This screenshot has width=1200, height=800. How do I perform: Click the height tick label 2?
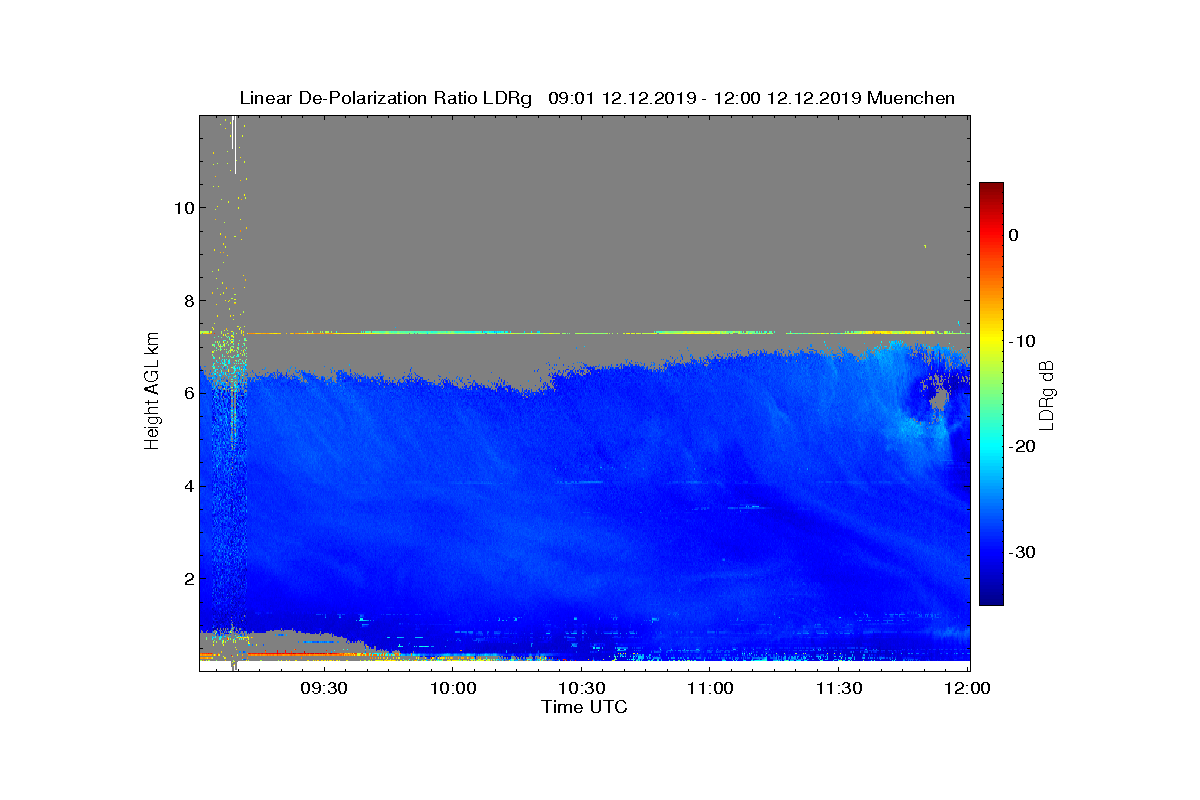click(x=188, y=579)
